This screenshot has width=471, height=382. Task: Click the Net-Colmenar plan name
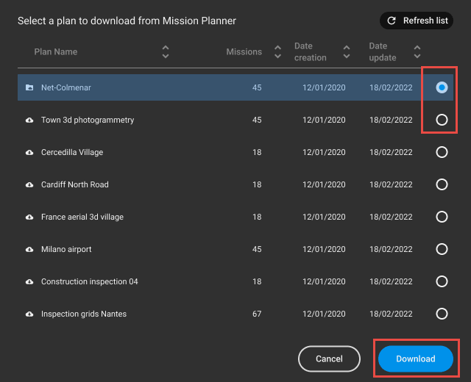(x=66, y=88)
